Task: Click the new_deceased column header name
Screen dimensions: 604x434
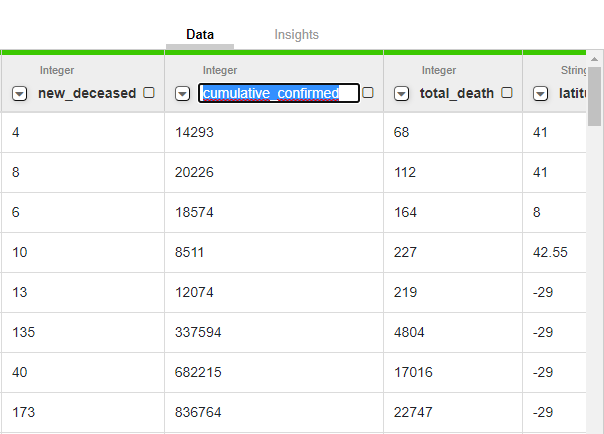Action: coord(87,93)
